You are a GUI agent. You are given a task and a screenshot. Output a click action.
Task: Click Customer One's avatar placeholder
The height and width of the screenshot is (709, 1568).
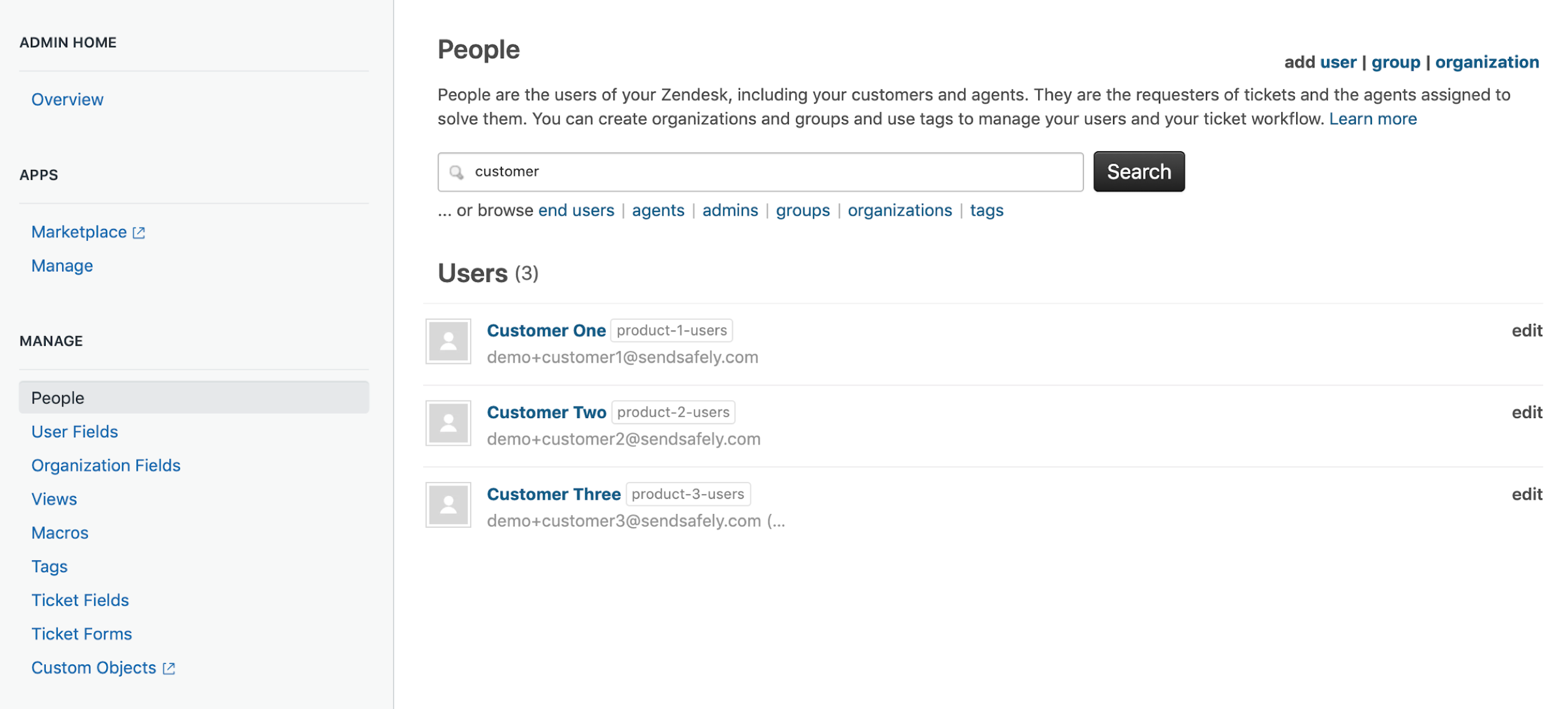[448, 342]
